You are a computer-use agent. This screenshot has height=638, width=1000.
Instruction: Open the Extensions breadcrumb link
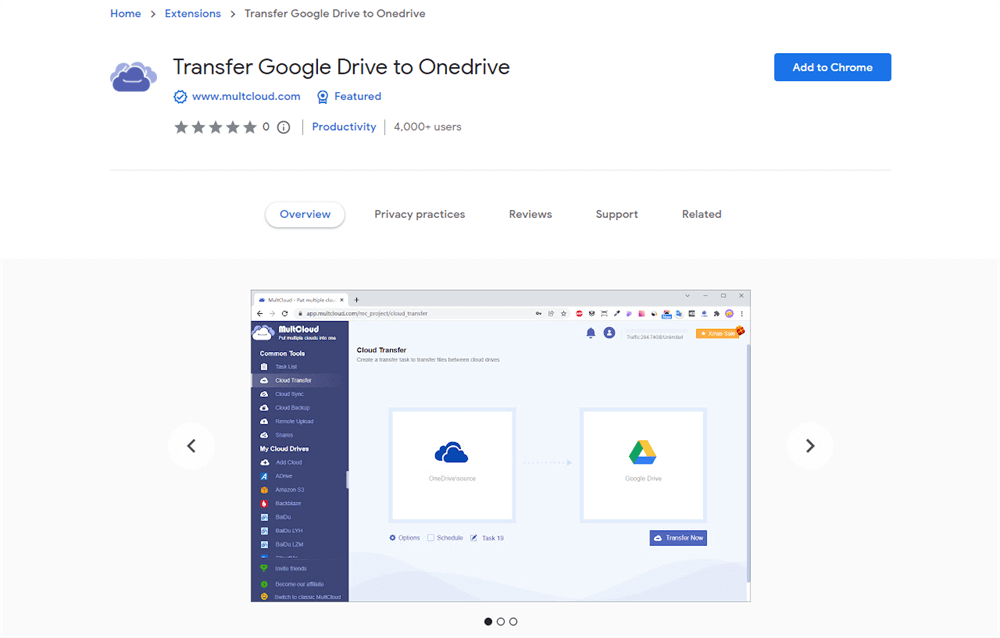click(x=193, y=13)
